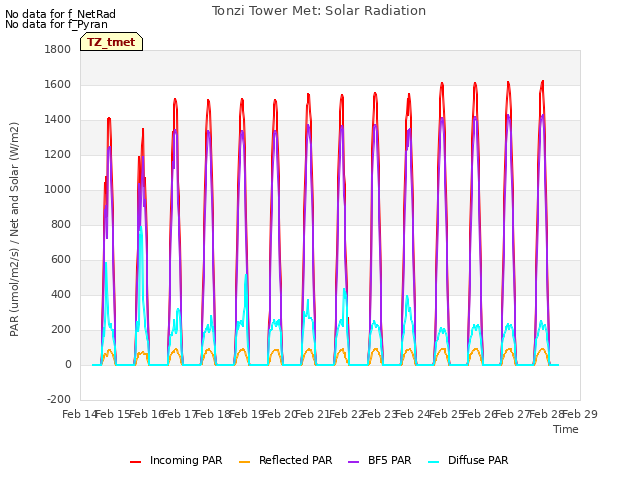Screen dimensions: 640x480
Task: Click the Feb 15 cyan Diffuse PAR spike
Action: point(141,228)
